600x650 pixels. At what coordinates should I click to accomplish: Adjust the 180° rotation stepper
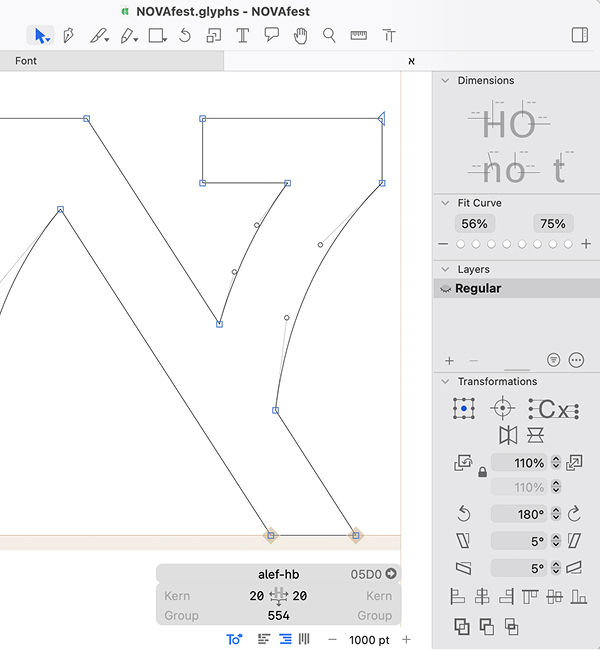coord(556,514)
